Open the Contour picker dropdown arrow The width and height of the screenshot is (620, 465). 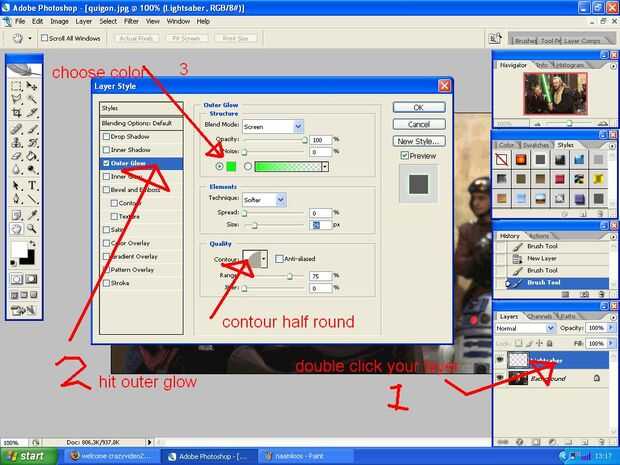(264, 259)
